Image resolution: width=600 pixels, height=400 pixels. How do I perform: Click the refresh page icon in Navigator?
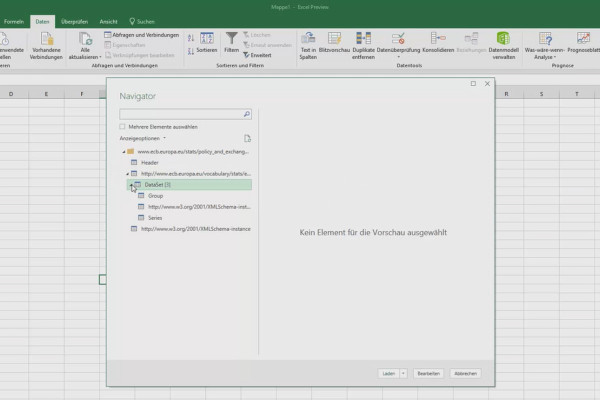pos(247,139)
